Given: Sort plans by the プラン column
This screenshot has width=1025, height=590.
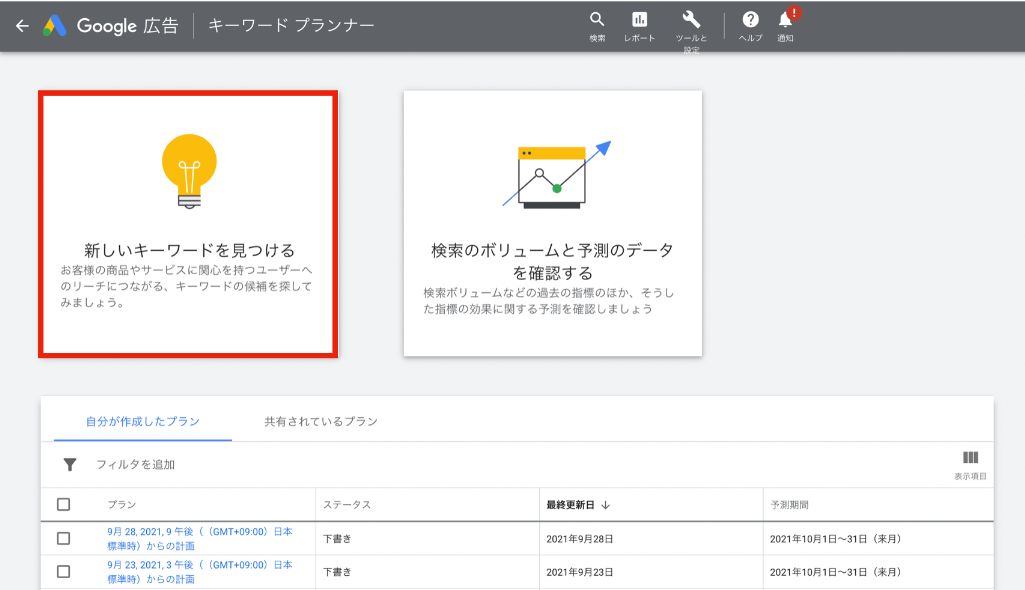Looking at the screenshot, I should coord(126,504).
